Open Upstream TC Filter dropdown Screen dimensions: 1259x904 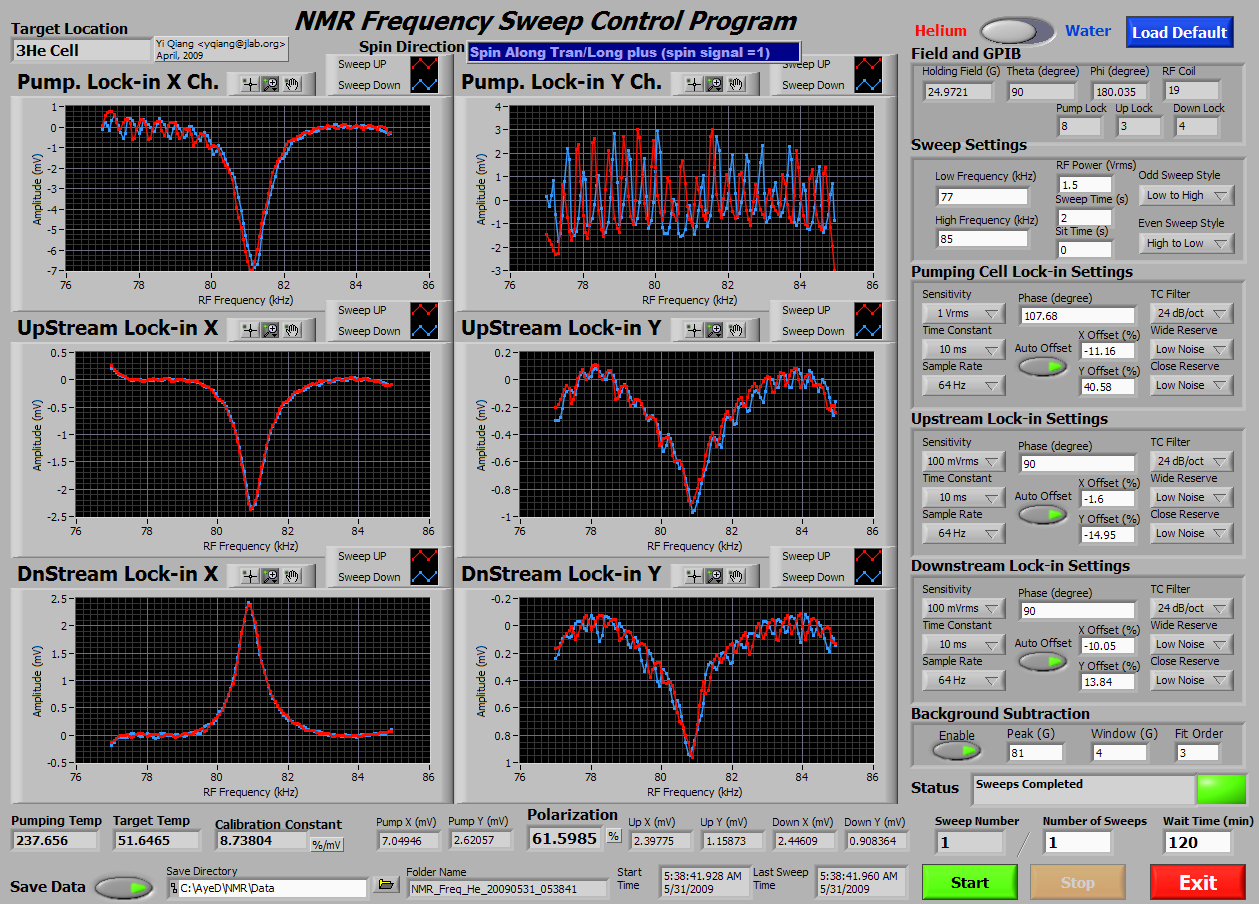pos(1192,461)
